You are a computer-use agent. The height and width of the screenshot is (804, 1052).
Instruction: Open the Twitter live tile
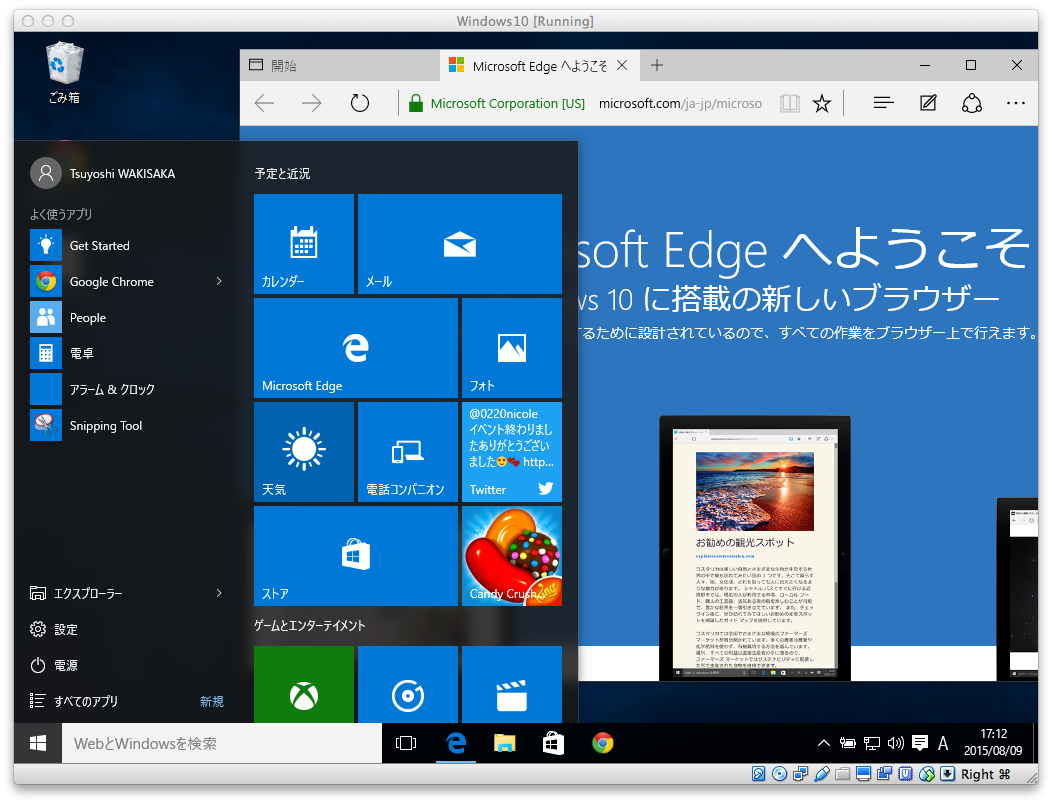pos(512,452)
